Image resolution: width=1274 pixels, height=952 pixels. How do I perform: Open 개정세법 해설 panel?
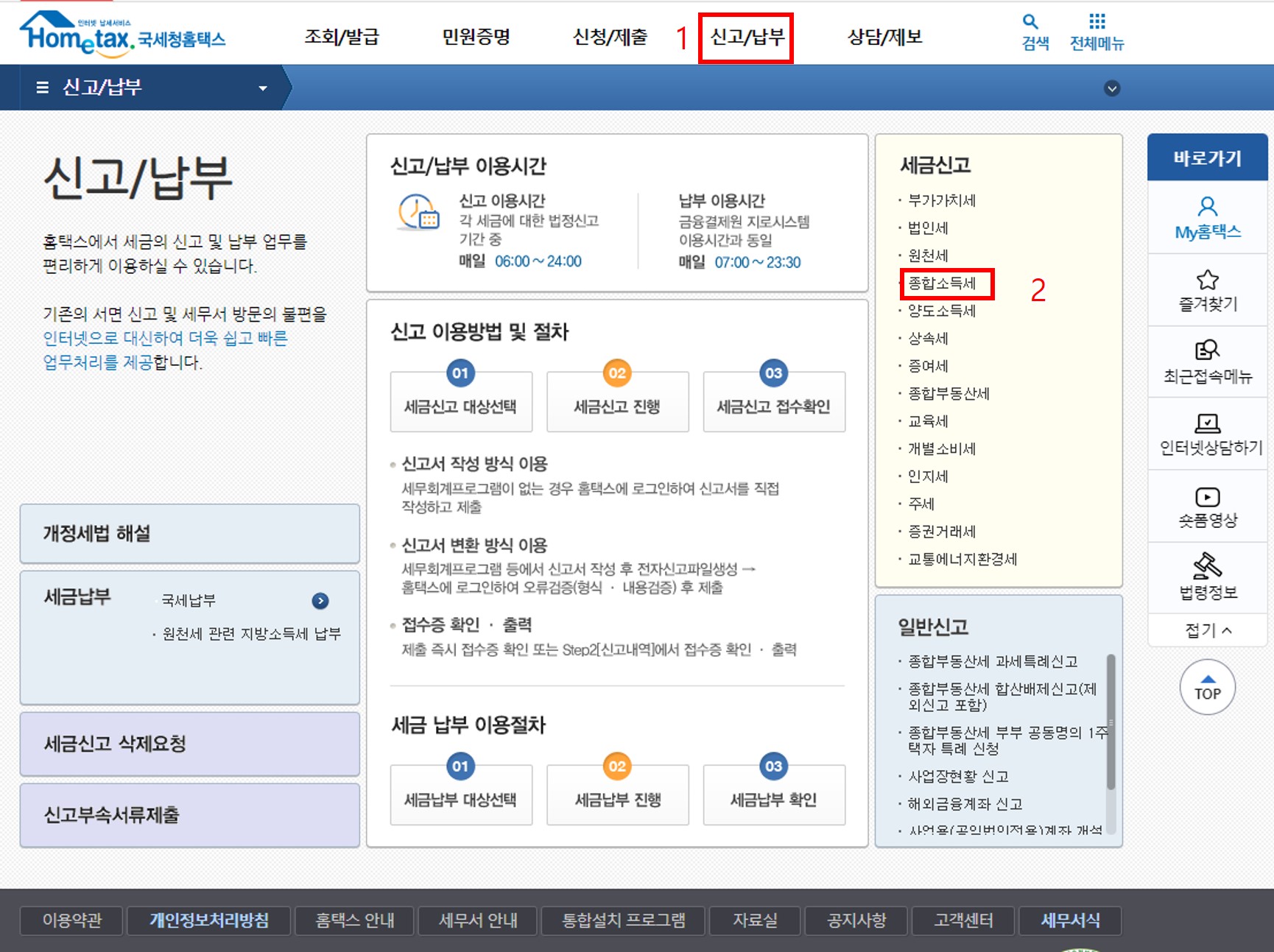190,534
